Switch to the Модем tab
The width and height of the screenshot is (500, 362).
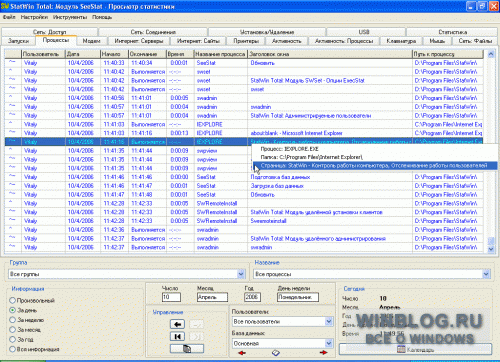92,41
